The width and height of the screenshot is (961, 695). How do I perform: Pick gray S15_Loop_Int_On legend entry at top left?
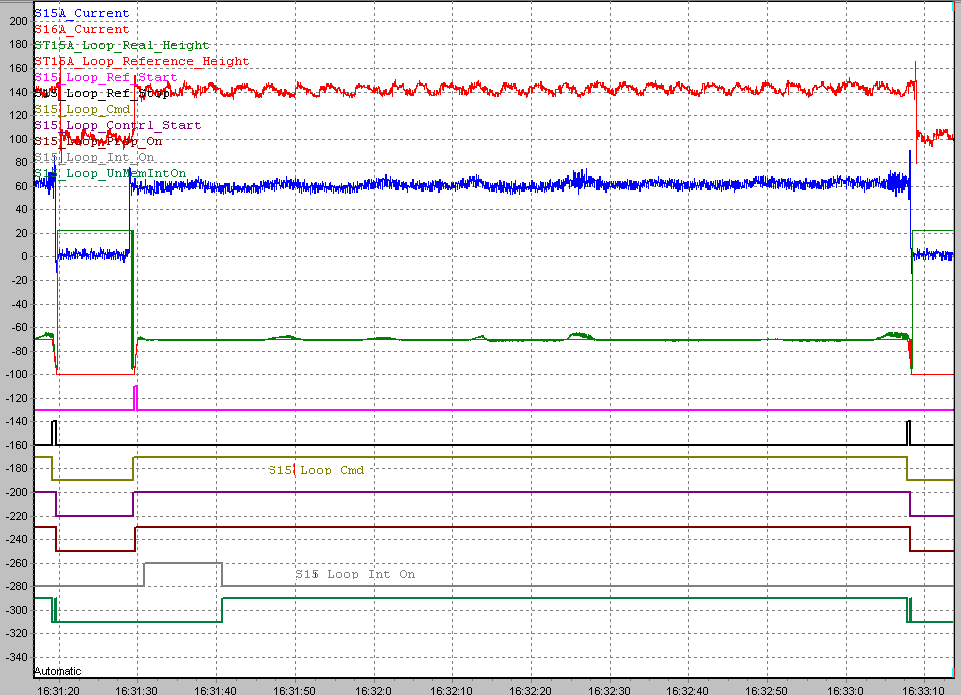coord(94,157)
